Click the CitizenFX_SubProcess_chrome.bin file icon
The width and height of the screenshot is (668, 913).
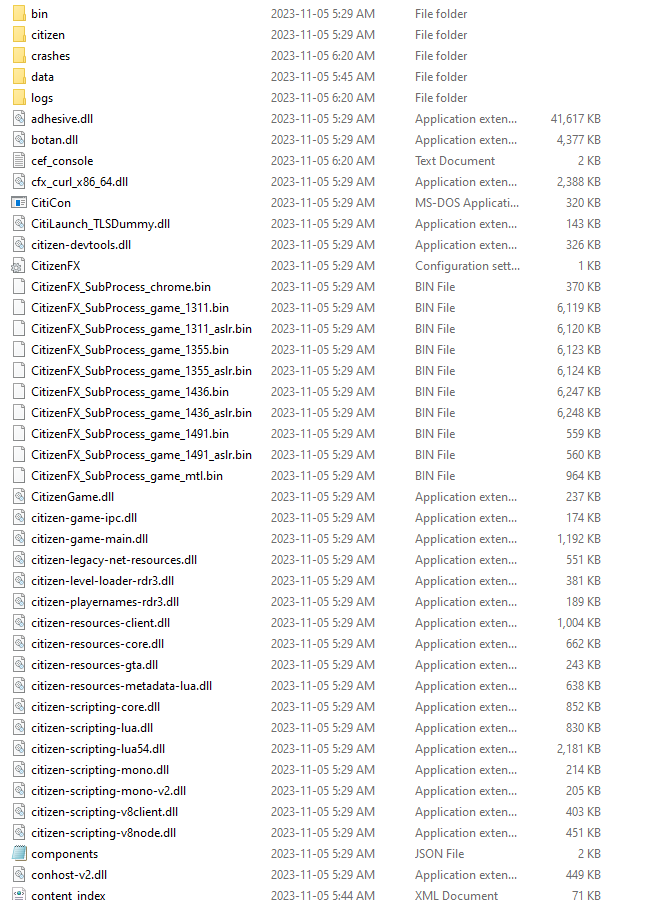[19, 286]
